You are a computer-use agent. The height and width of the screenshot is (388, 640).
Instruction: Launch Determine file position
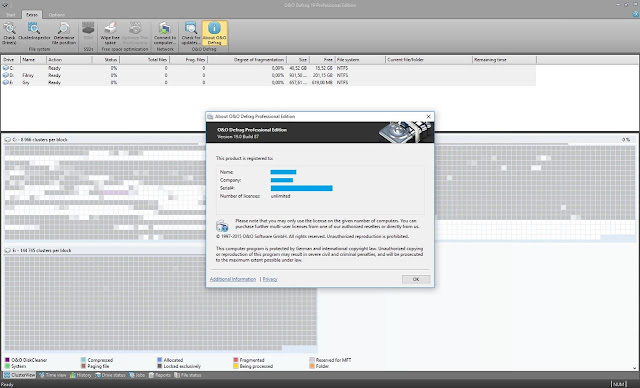tap(64, 33)
